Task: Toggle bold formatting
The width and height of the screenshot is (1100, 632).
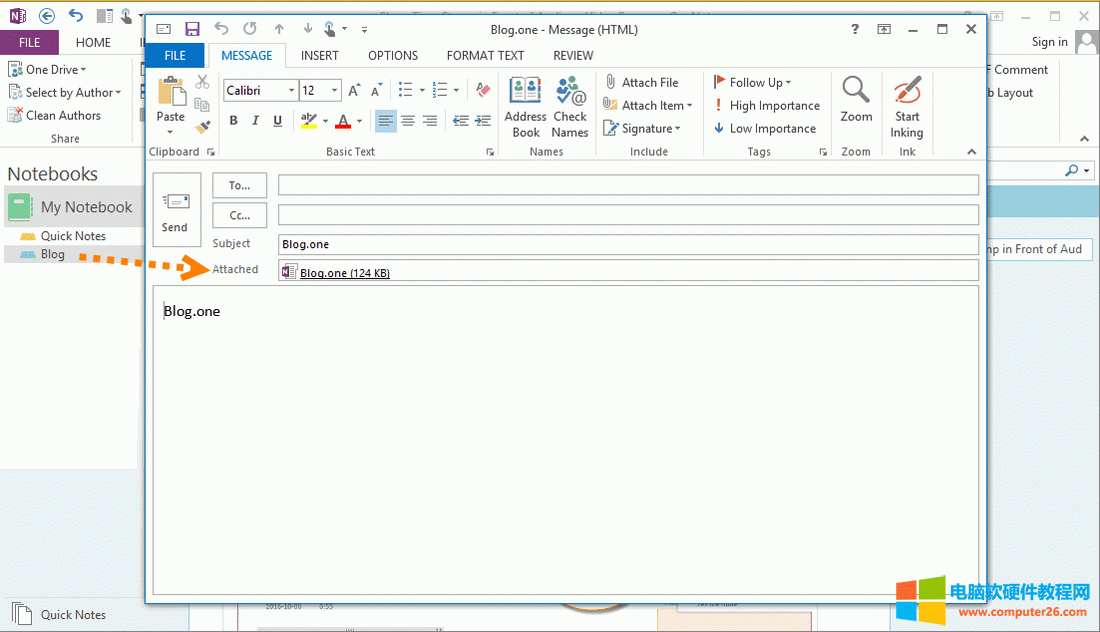Action: point(233,120)
